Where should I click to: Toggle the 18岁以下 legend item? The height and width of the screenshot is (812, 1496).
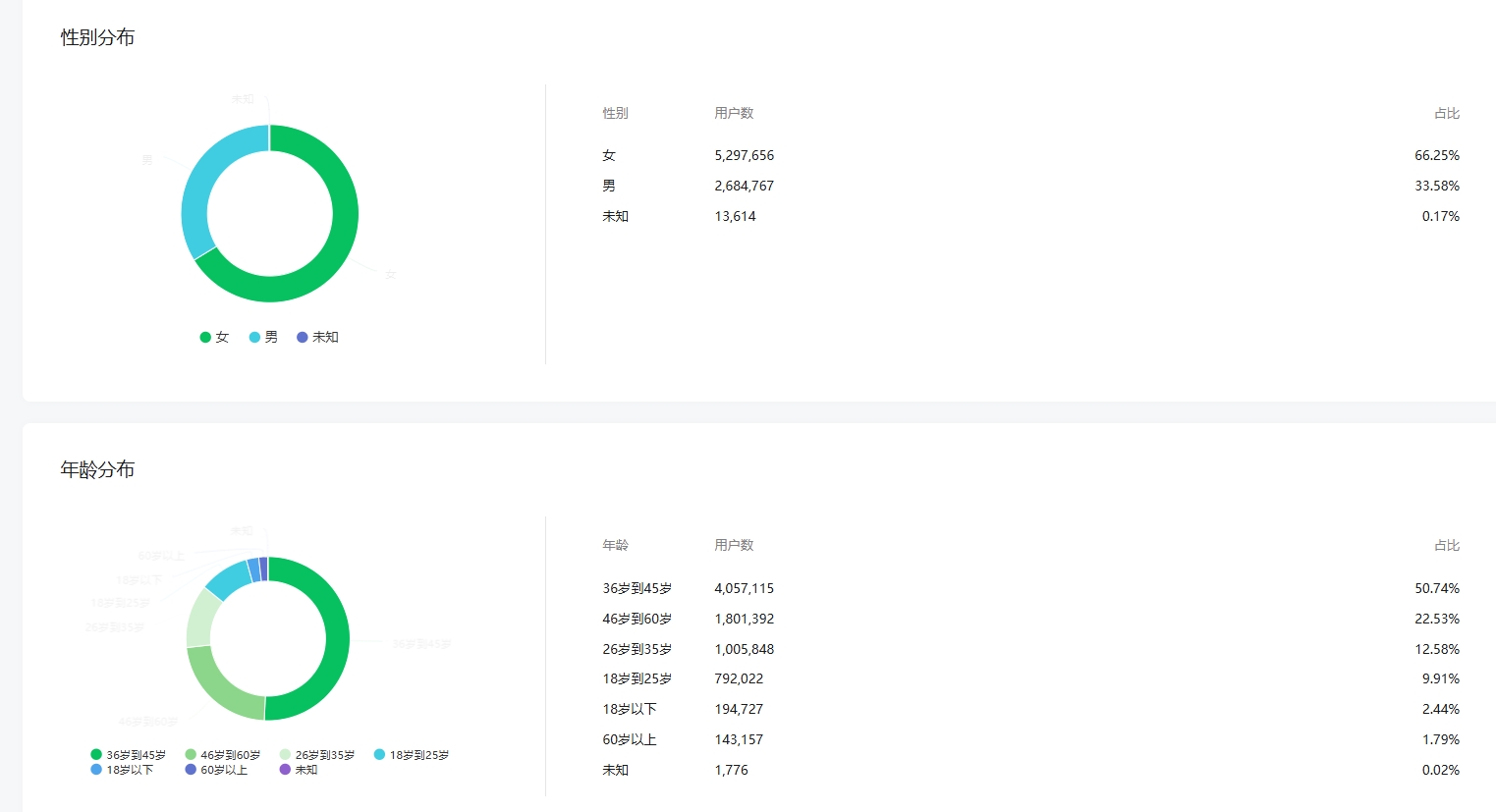coord(123,770)
